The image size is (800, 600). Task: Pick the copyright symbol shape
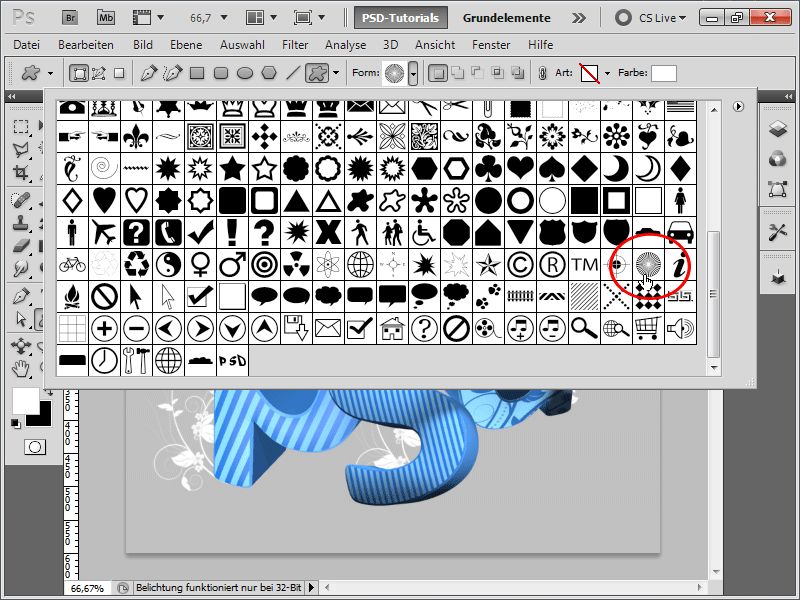point(520,265)
